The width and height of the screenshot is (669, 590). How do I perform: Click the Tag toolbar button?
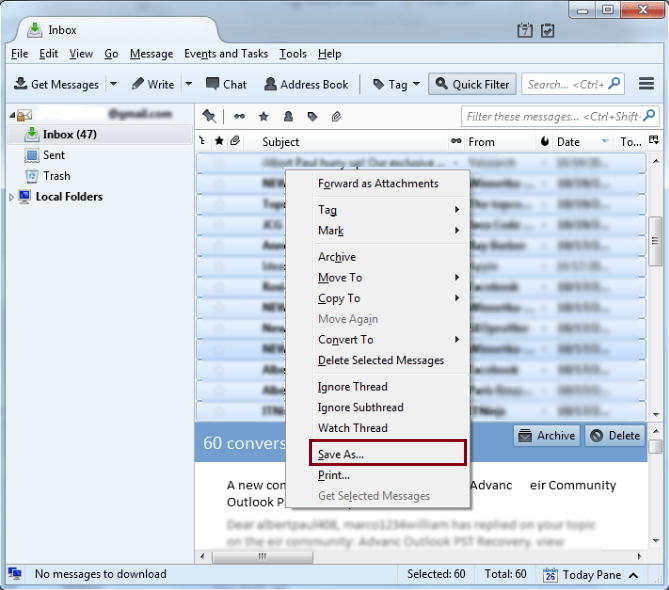tap(391, 84)
